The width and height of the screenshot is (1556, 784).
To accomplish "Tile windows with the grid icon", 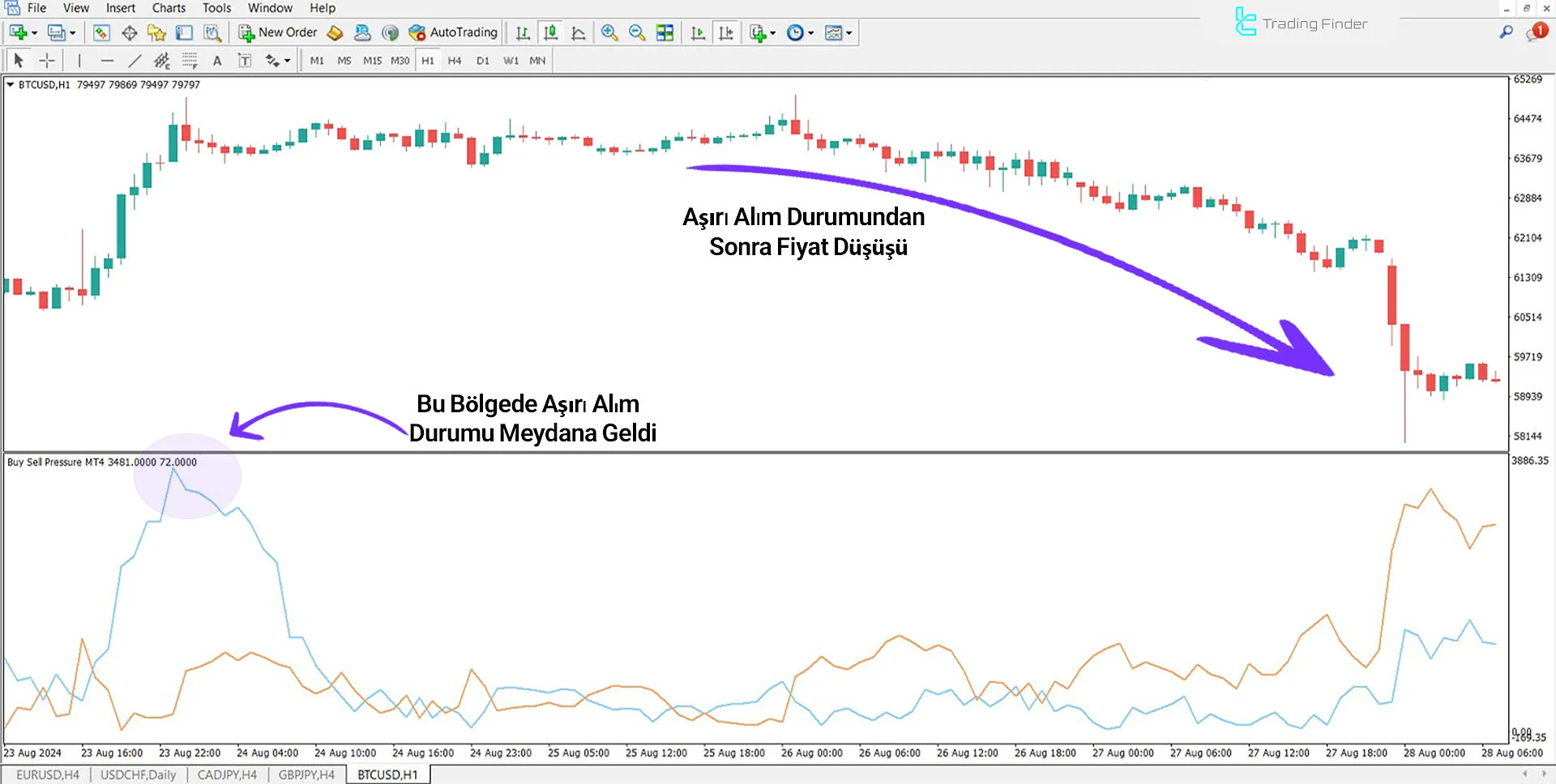I will pos(665,32).
